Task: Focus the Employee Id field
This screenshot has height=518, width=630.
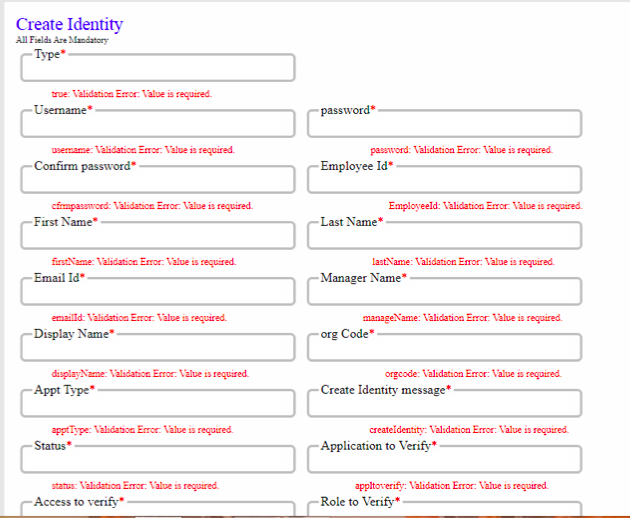Action: pos(445,179)
